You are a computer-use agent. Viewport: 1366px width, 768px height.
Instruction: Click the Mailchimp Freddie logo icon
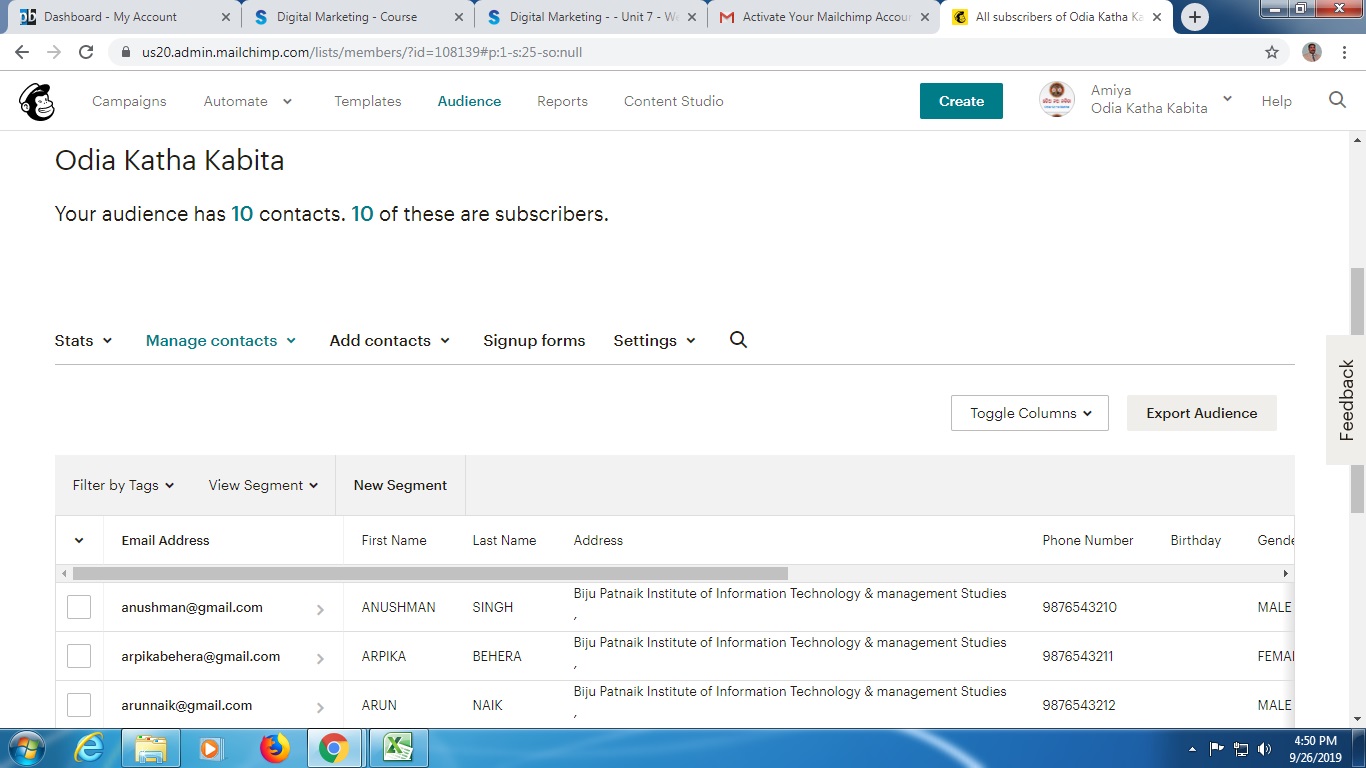click(37, 101)
